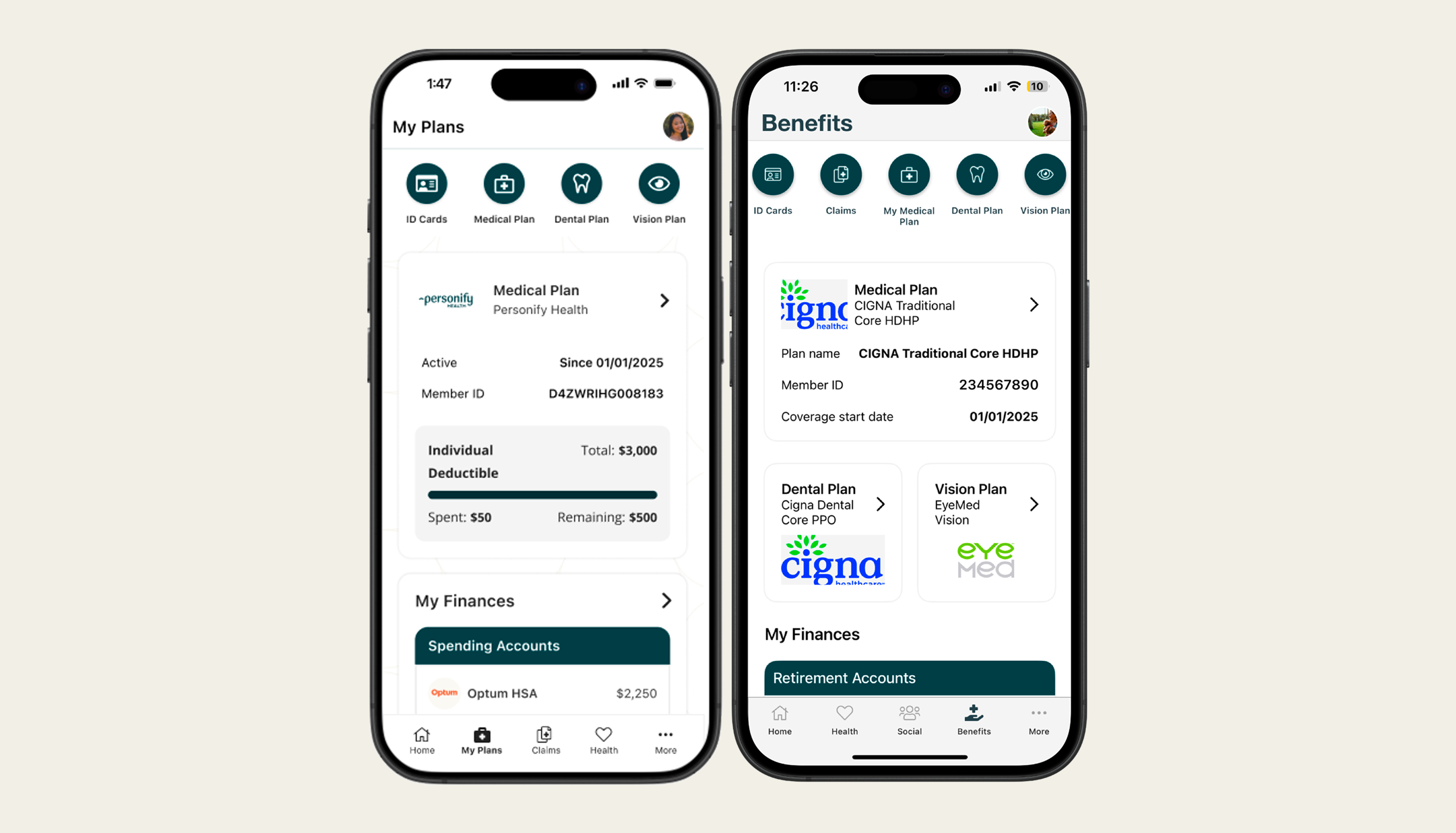Toggle Spending Accounts section visibility

pos(541,645)
